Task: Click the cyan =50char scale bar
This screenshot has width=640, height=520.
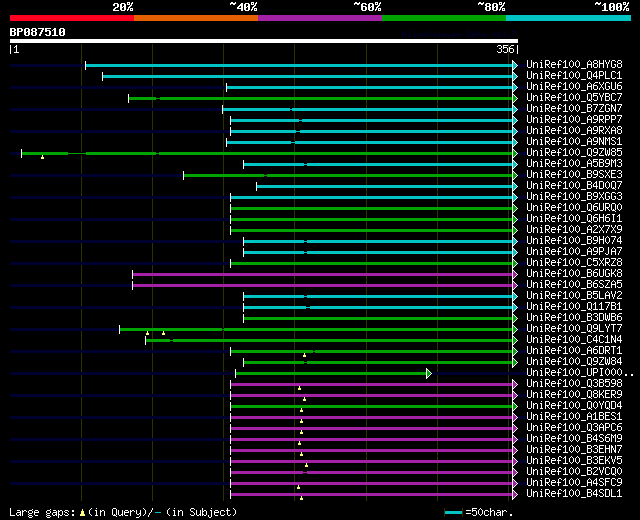Action: pos(453,512)
